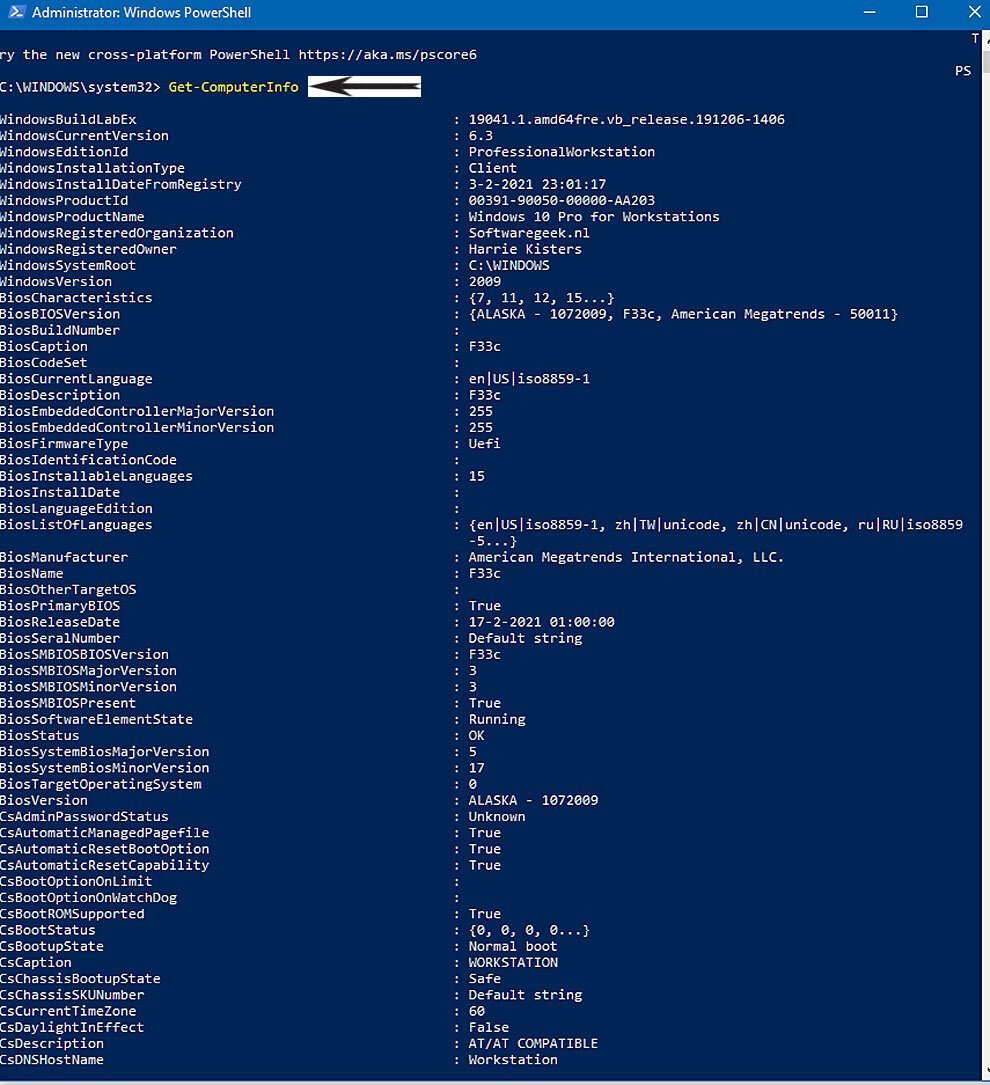Click Windows 10 Pro for Workstations value

594,217
